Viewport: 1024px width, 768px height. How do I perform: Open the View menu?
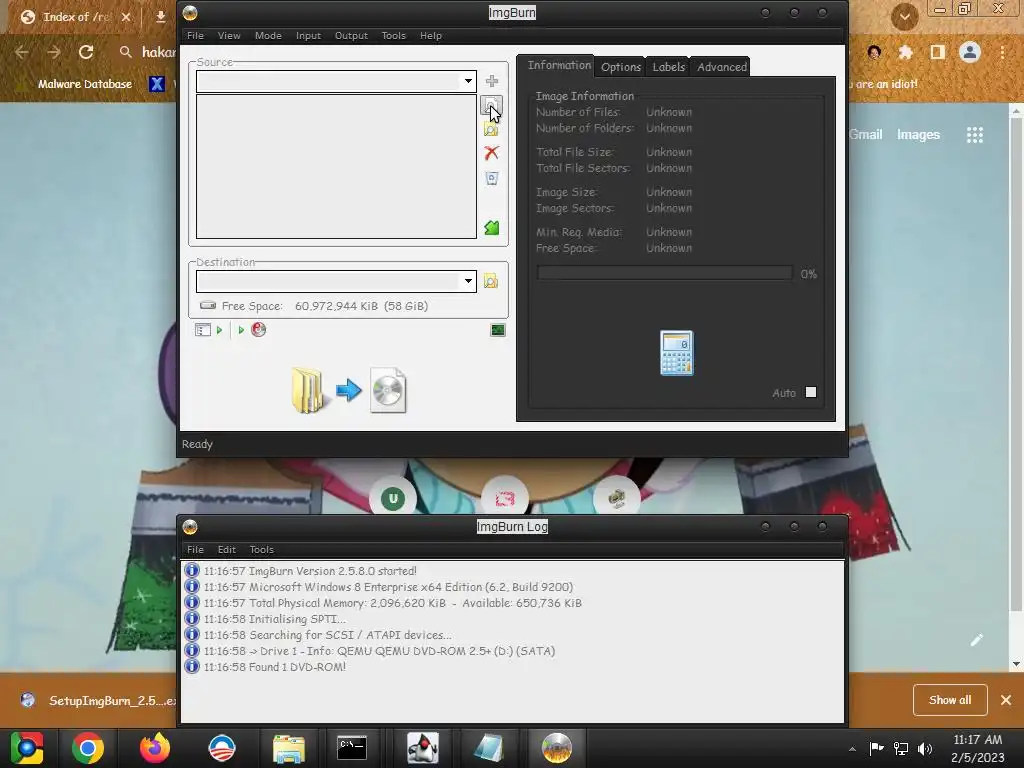[x=229, y=36]
